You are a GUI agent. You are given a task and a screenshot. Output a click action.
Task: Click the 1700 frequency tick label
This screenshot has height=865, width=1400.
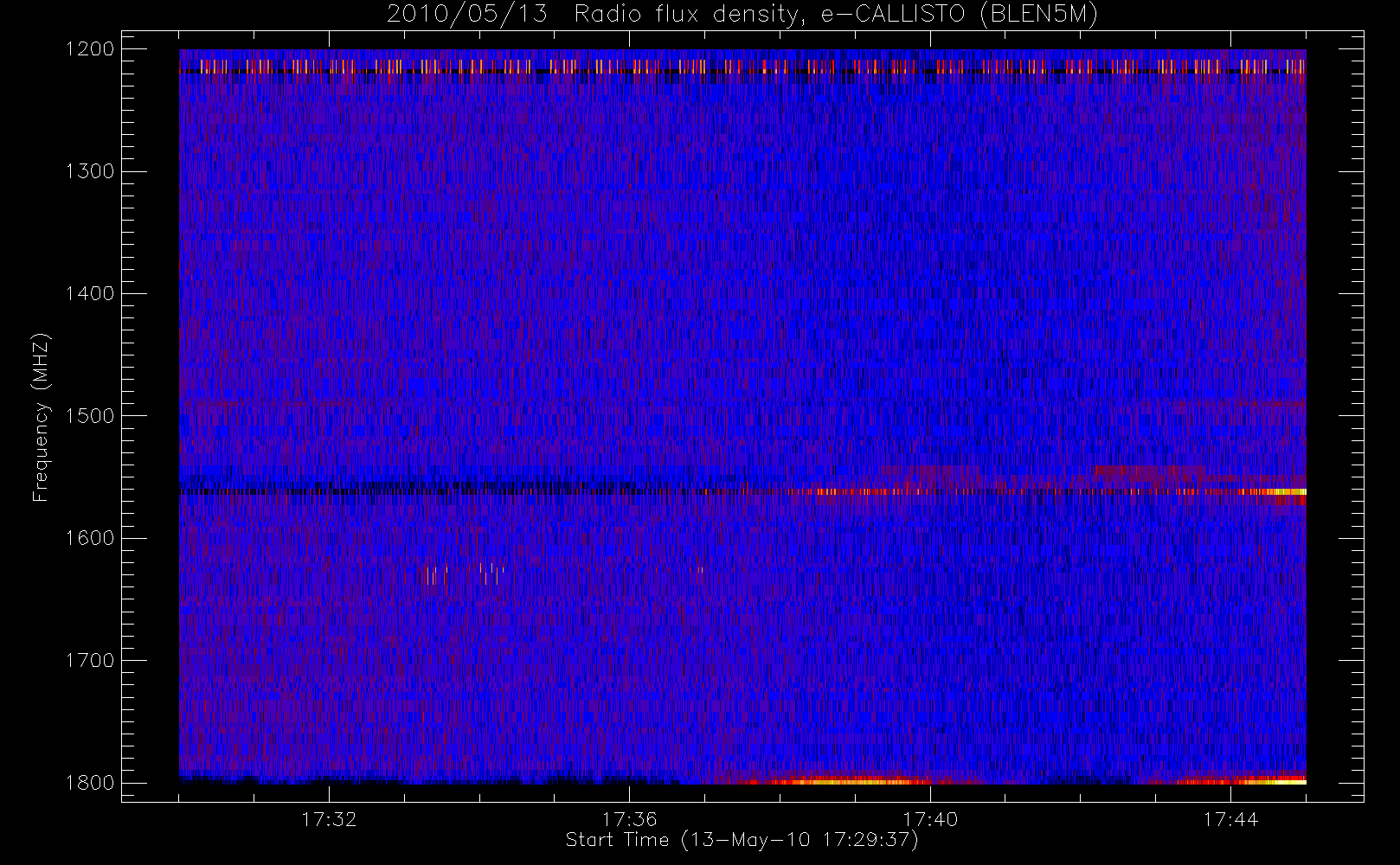pyautogui.click(x=90, y=661)
